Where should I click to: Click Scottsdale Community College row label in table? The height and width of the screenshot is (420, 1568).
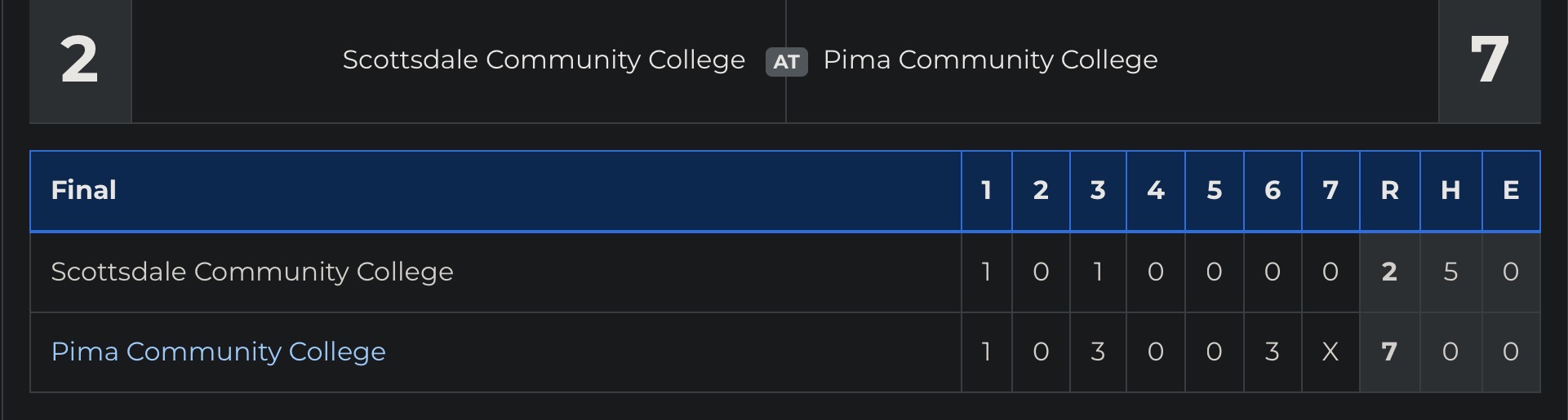[251, 272]
